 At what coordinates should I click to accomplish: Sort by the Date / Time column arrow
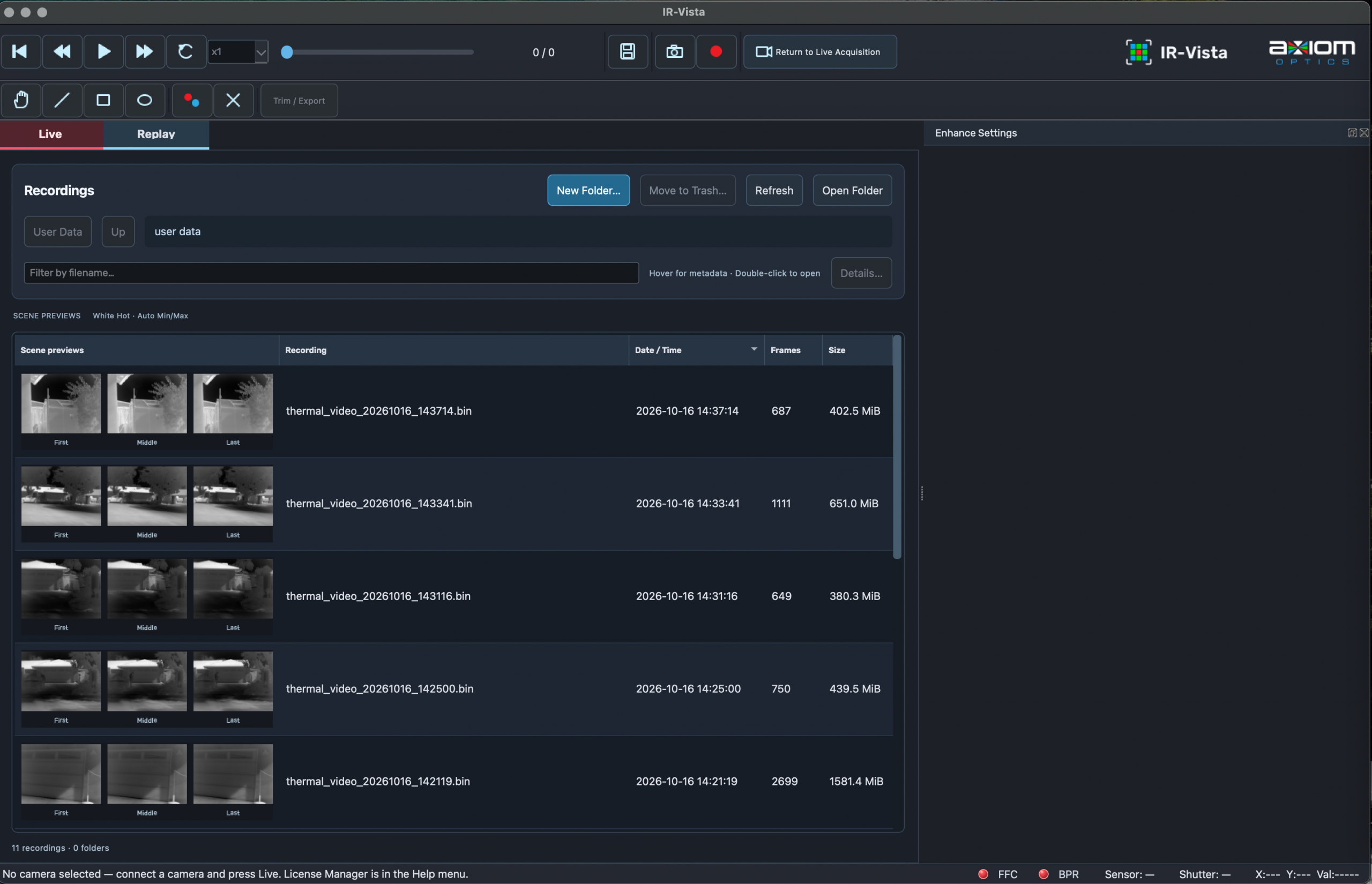click(x=754, y=349)
